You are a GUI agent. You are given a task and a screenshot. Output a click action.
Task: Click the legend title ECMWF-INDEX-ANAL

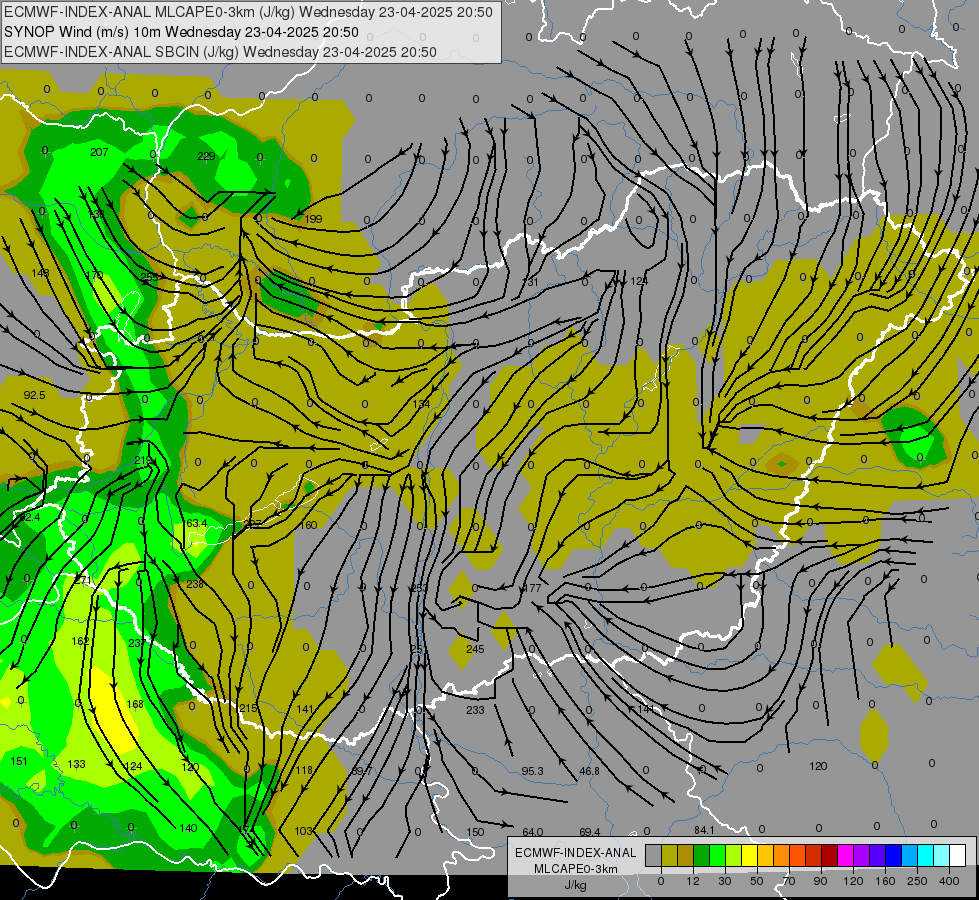point(576,853)
